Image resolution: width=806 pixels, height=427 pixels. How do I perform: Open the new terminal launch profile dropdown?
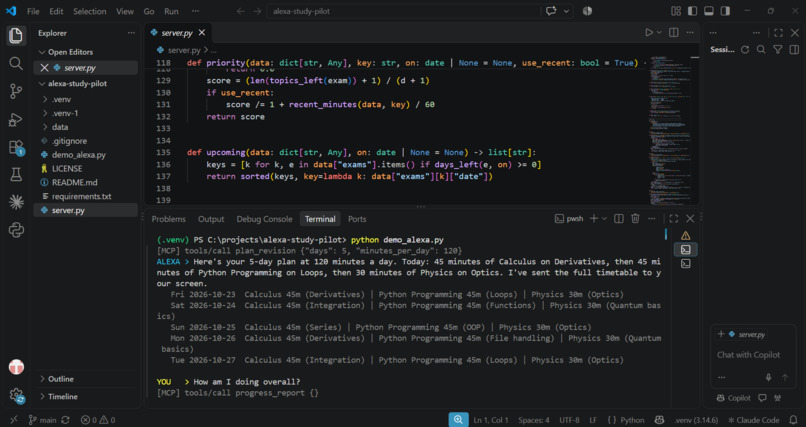click(x=604, y=219)
